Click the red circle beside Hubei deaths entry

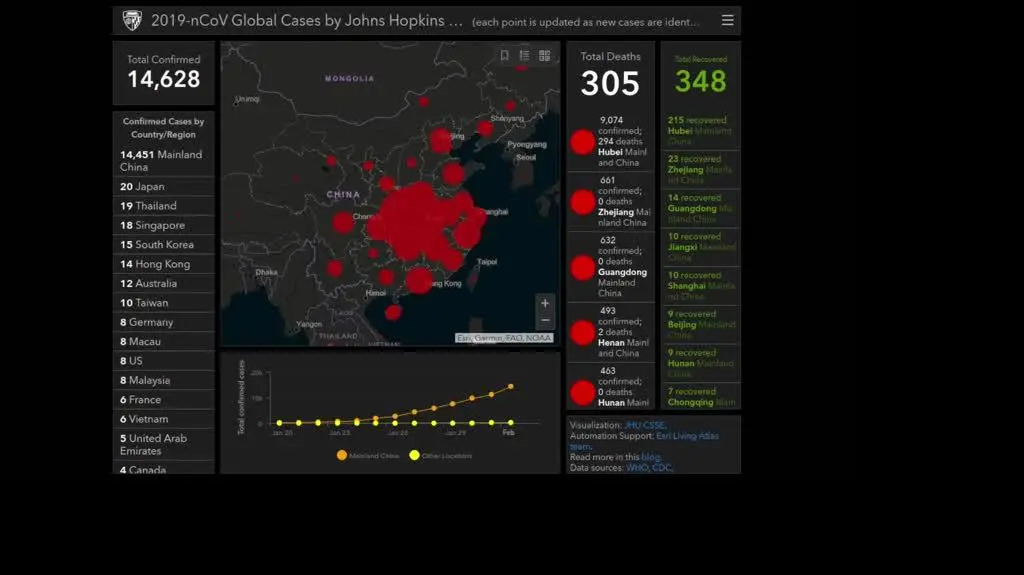(582, 142)
